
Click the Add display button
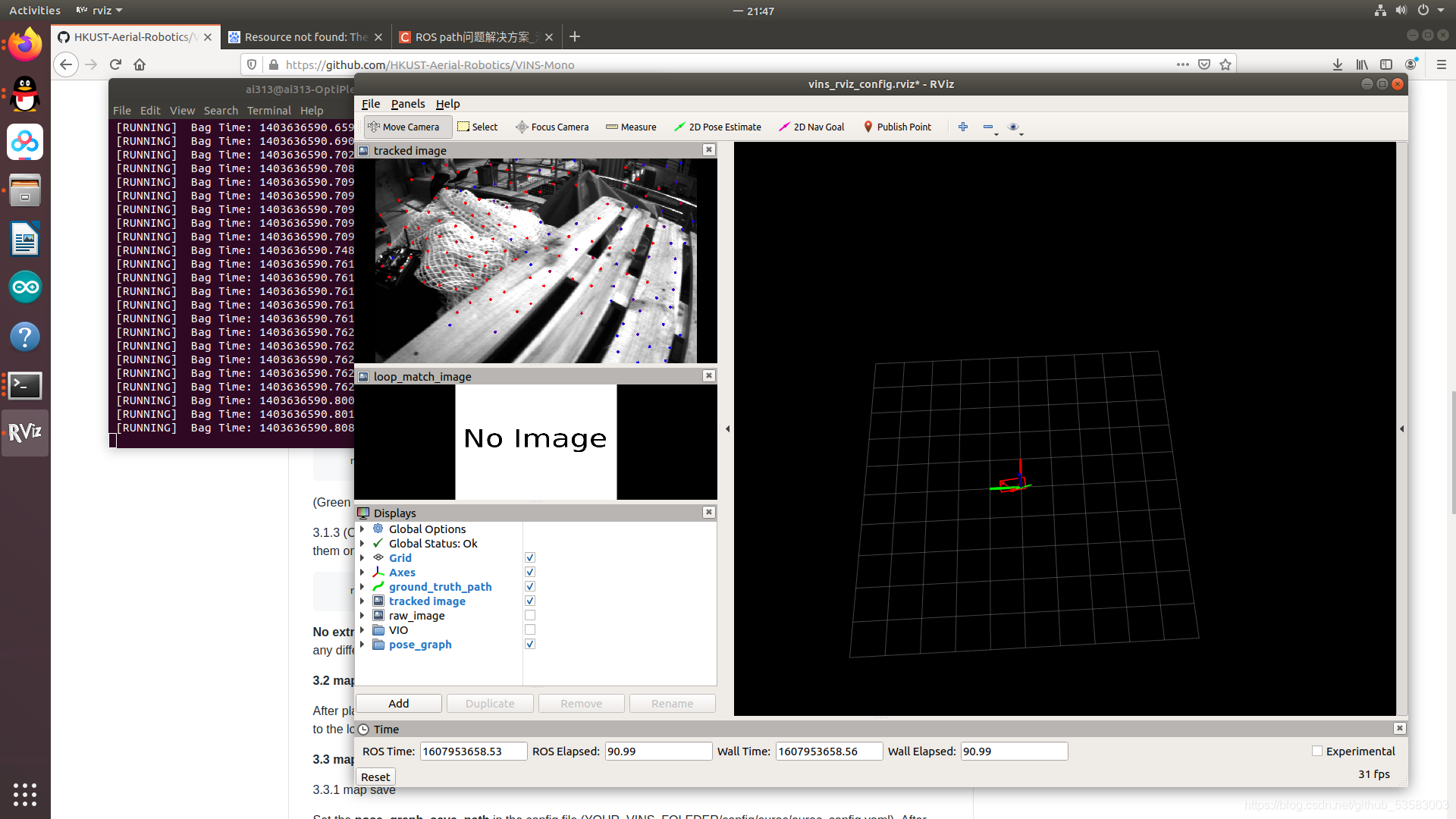(398, 703)
